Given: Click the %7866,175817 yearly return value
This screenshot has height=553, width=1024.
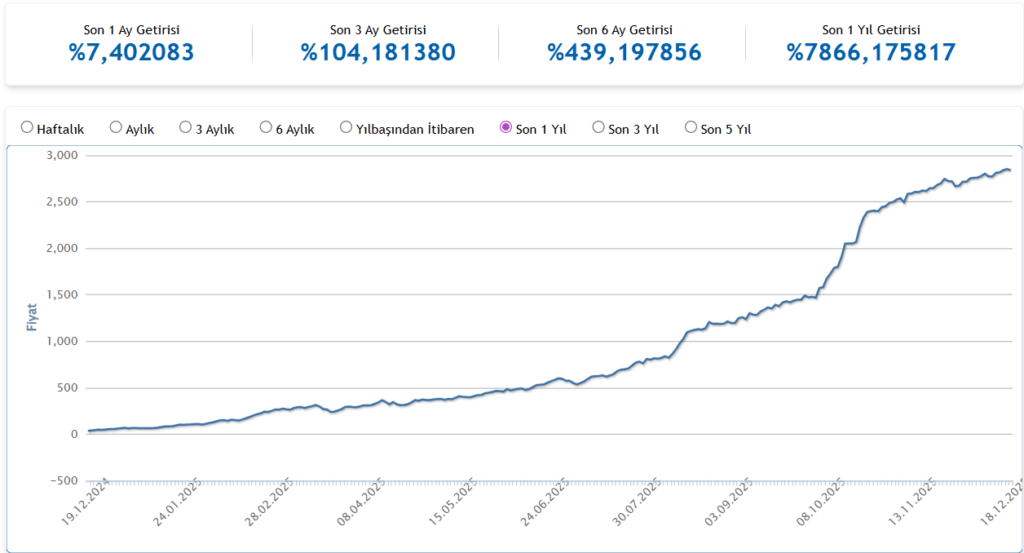Looking at the screenshot, I should pos(871,53).
